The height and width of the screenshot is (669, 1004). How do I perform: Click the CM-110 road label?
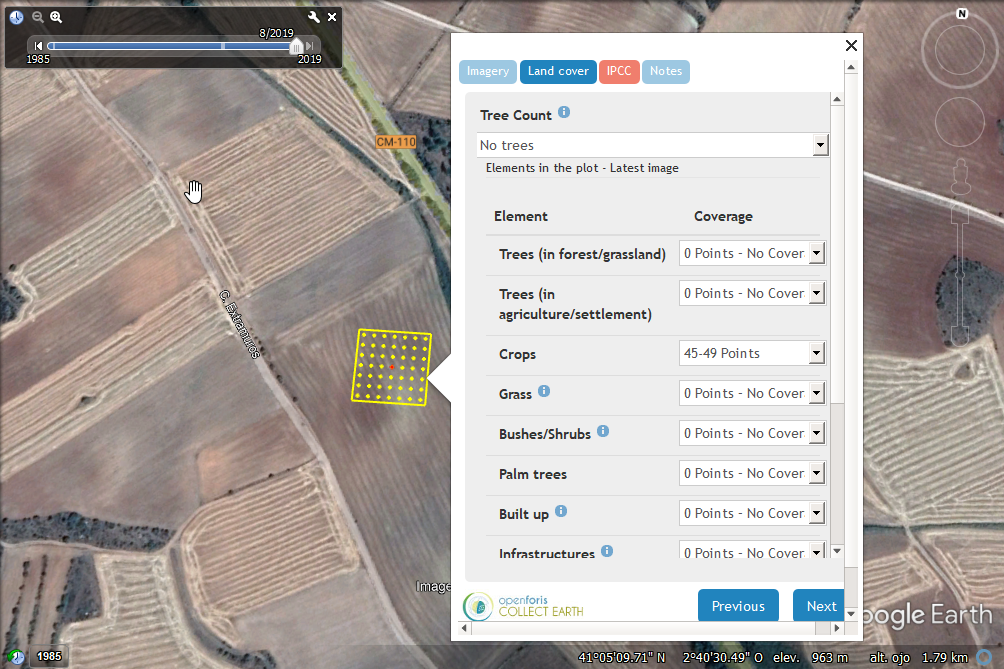click(x=396, y=142)
